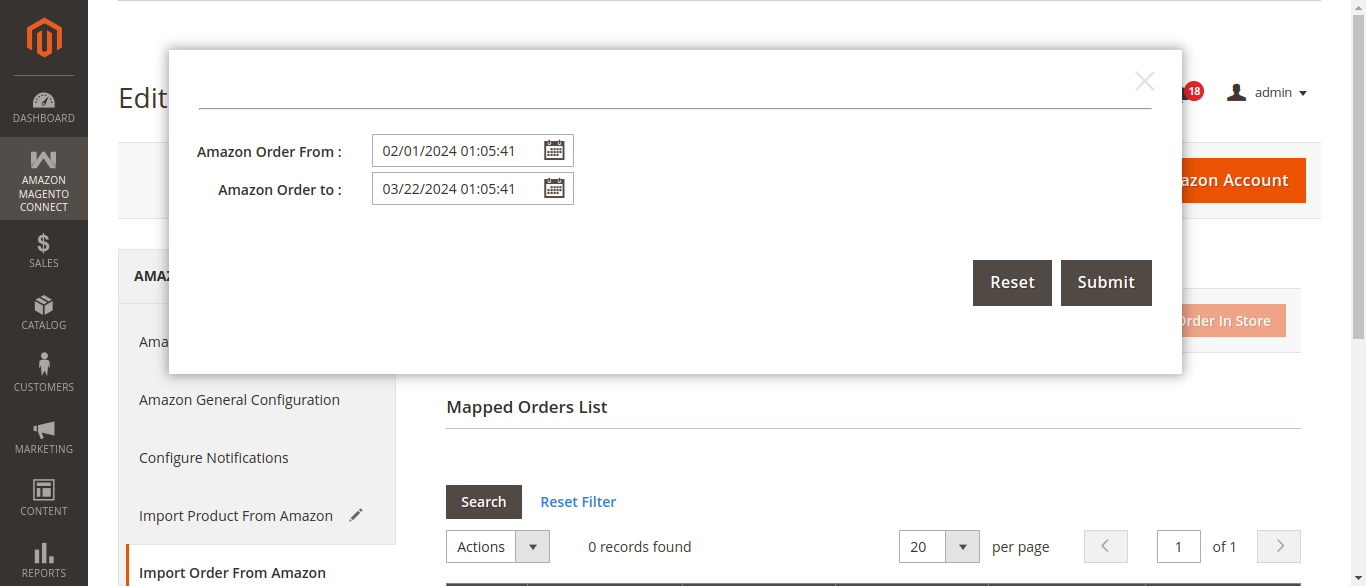Open the Catalog sidebar menu
This screenshot has width=1366, height=586.
44,313
